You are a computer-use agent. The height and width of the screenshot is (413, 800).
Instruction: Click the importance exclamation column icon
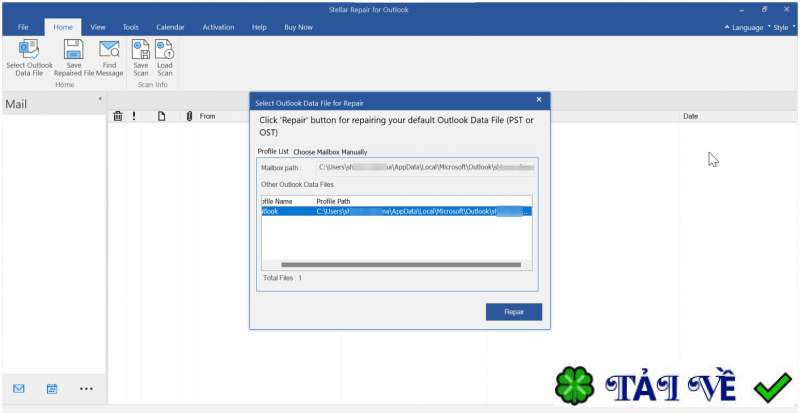point(134,116)
